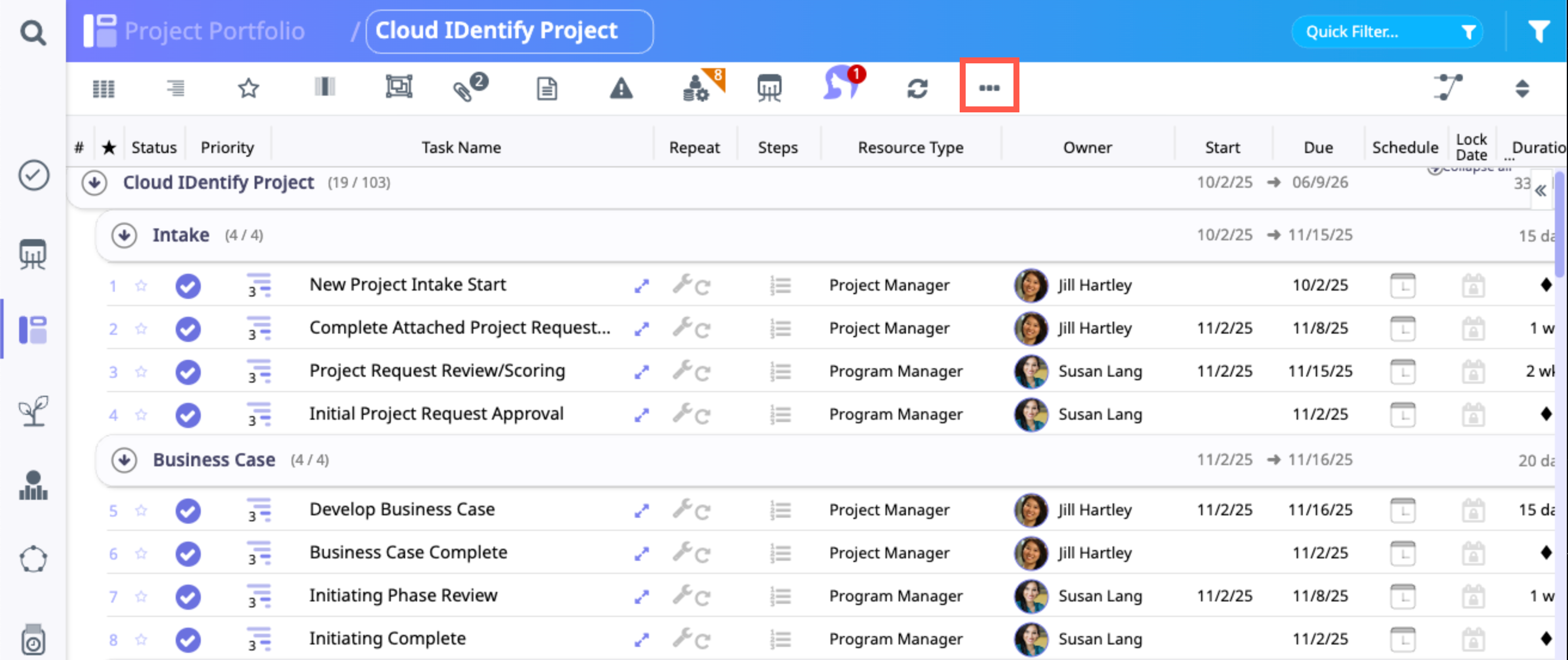Screen dimensions: 1568x660
Task: Collapse the Intake group
Action: (x=124, y=235)
